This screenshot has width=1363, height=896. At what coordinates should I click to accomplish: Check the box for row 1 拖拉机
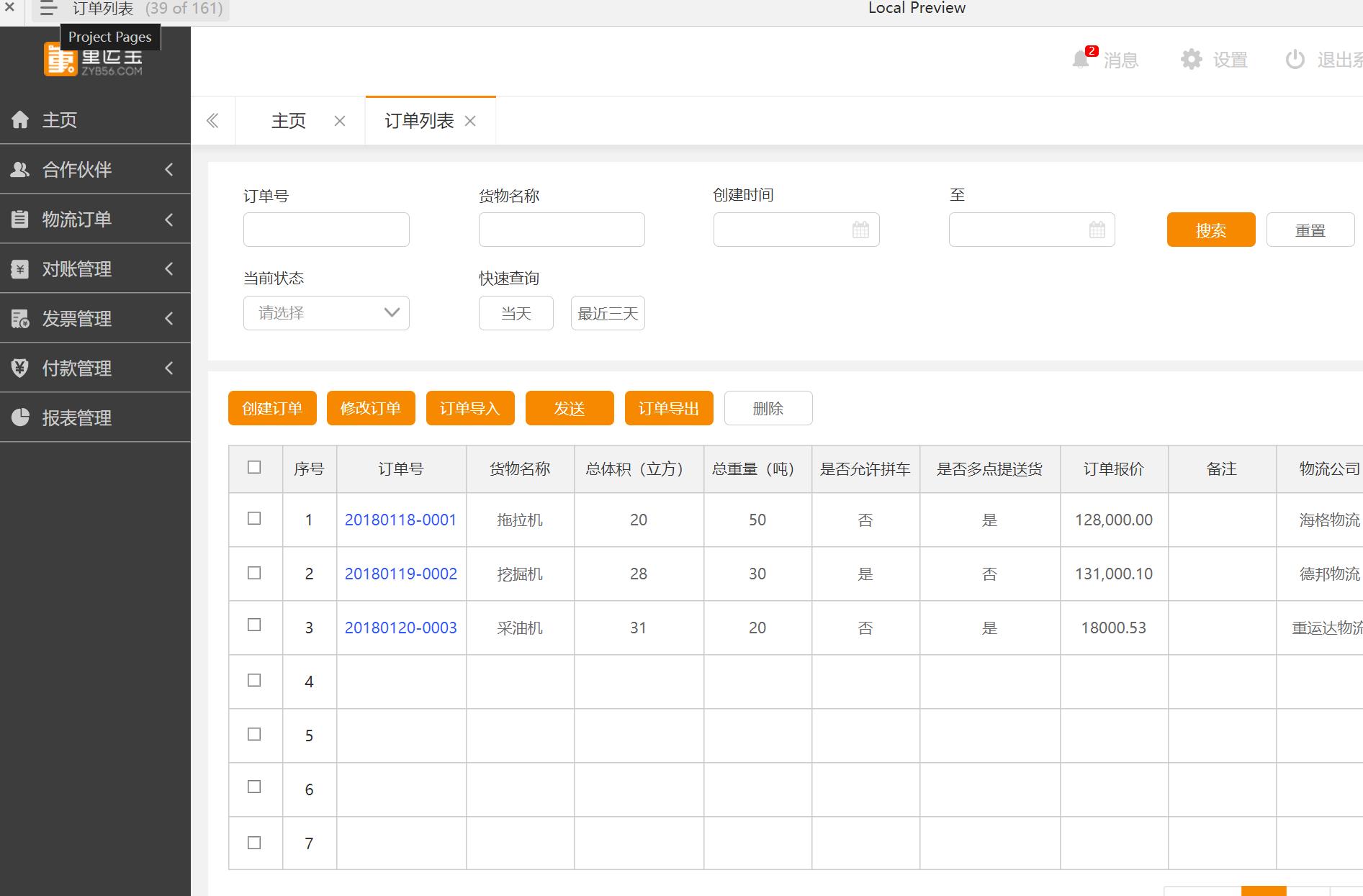[254, 518]
